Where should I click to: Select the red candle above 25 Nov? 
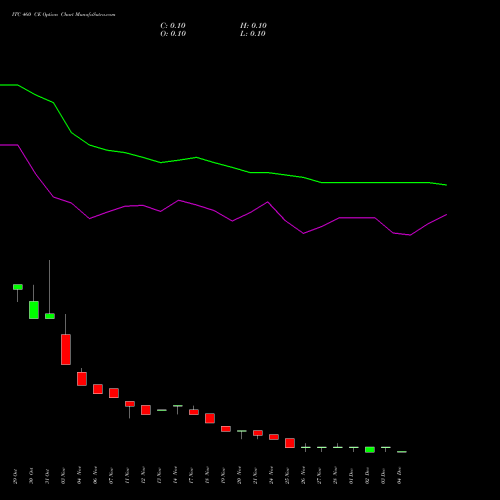pyautogui.click(x=290, y=443)
